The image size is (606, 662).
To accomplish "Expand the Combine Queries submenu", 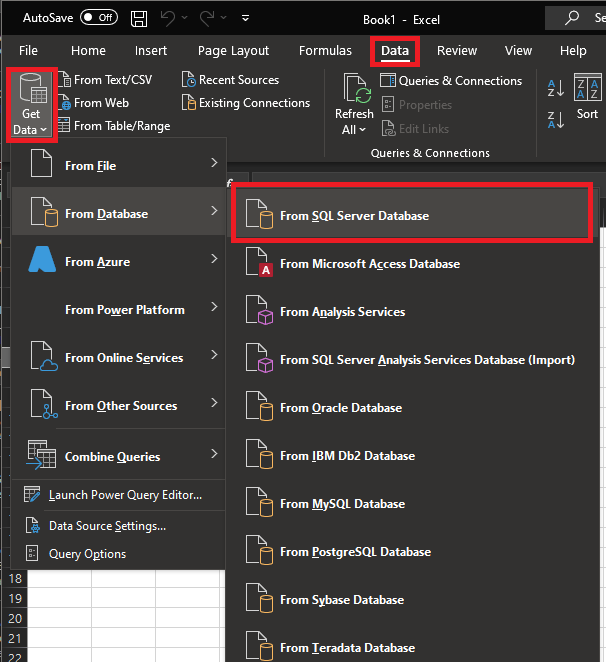I will click(x=119, y=454).
